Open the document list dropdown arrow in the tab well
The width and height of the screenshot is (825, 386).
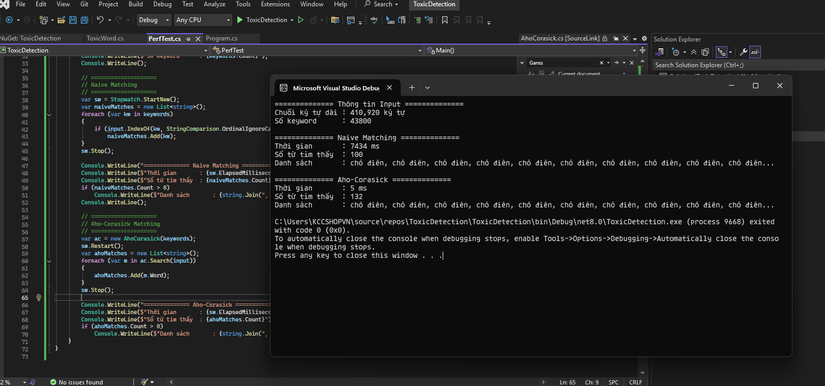(x=635, y=39)
